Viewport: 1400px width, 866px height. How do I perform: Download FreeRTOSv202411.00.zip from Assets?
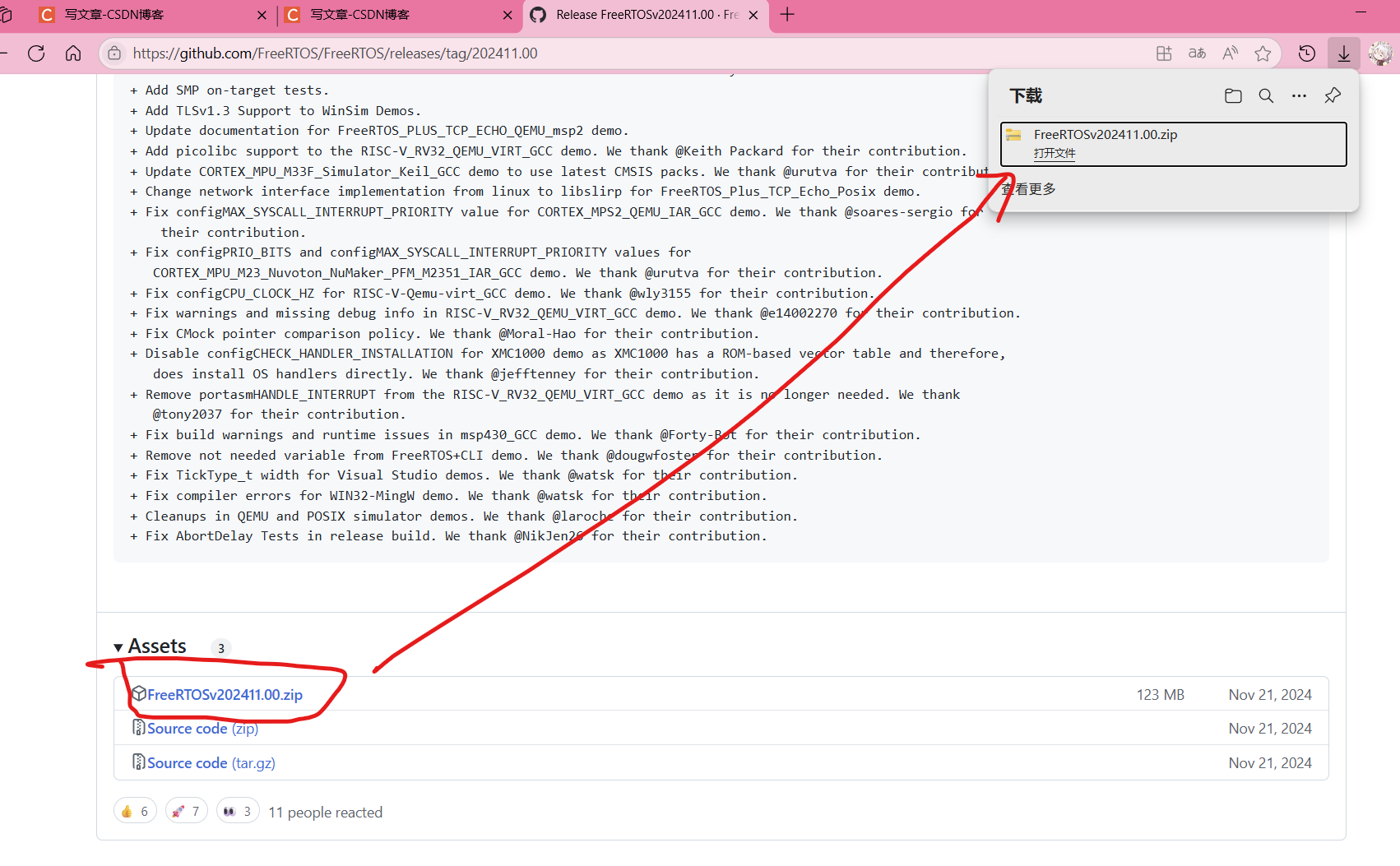[223, 694]
